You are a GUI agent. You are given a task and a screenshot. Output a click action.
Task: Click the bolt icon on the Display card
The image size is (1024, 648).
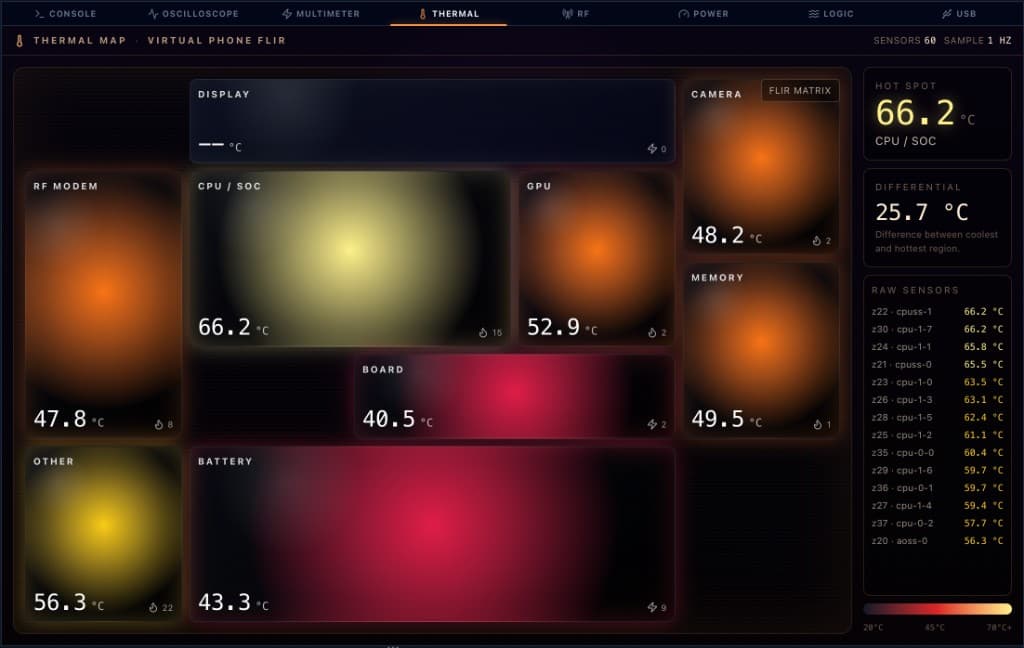(x=652, y=149)
